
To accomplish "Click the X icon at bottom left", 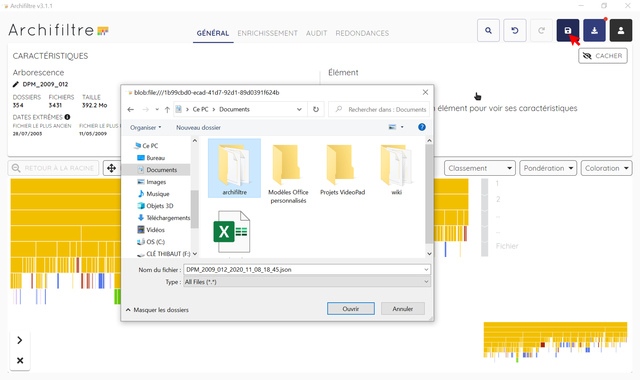I will point(20,360).
